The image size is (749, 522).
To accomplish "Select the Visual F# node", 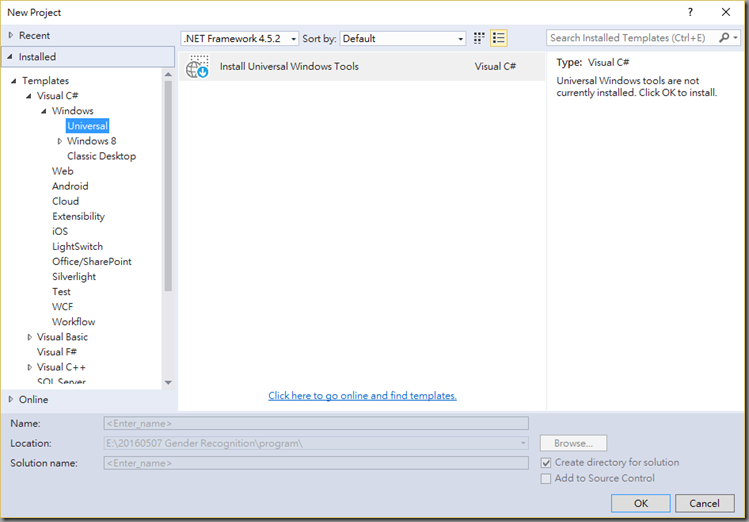I will (56, 352).
